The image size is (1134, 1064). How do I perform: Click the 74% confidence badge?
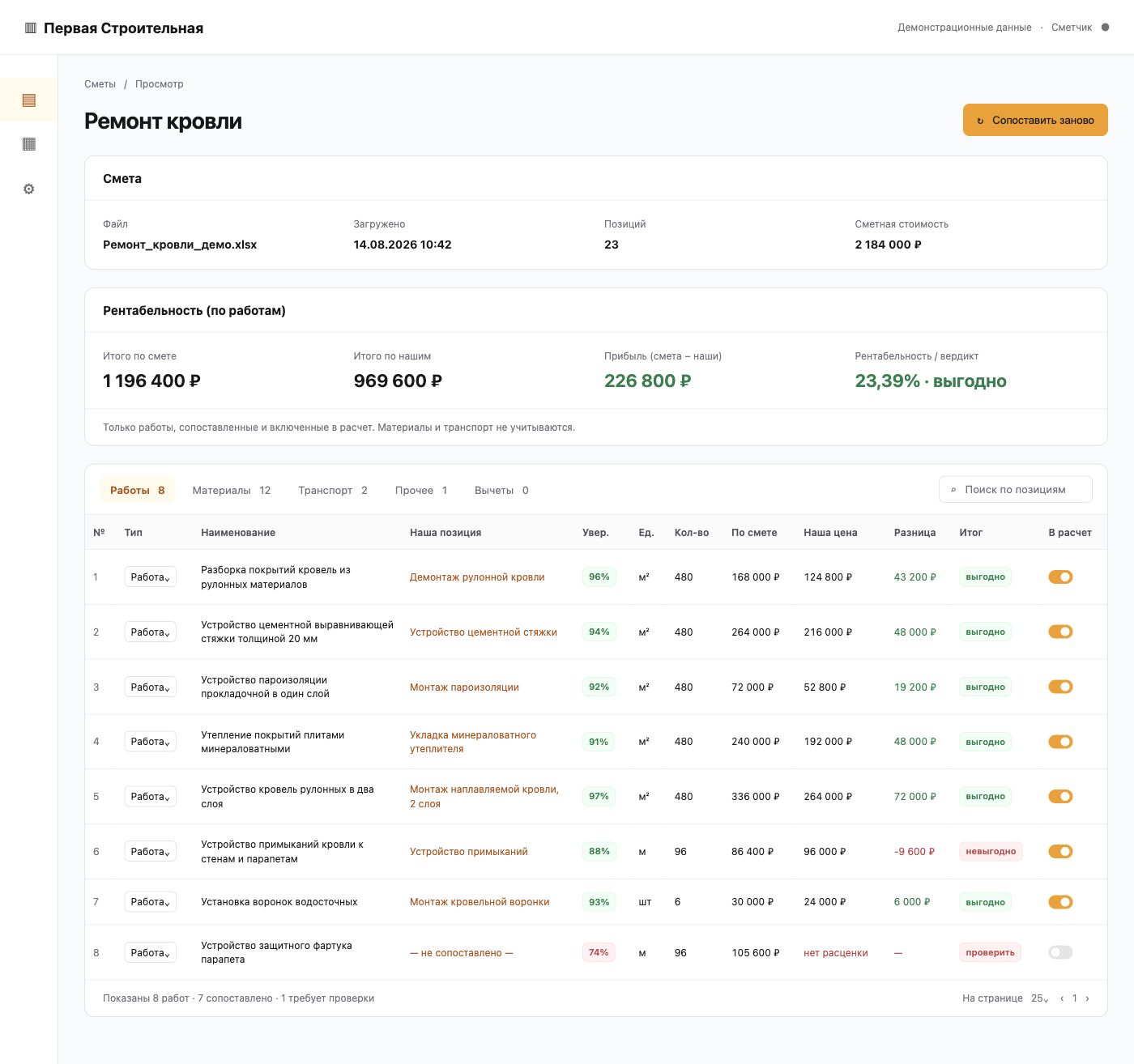pos(599,952)
